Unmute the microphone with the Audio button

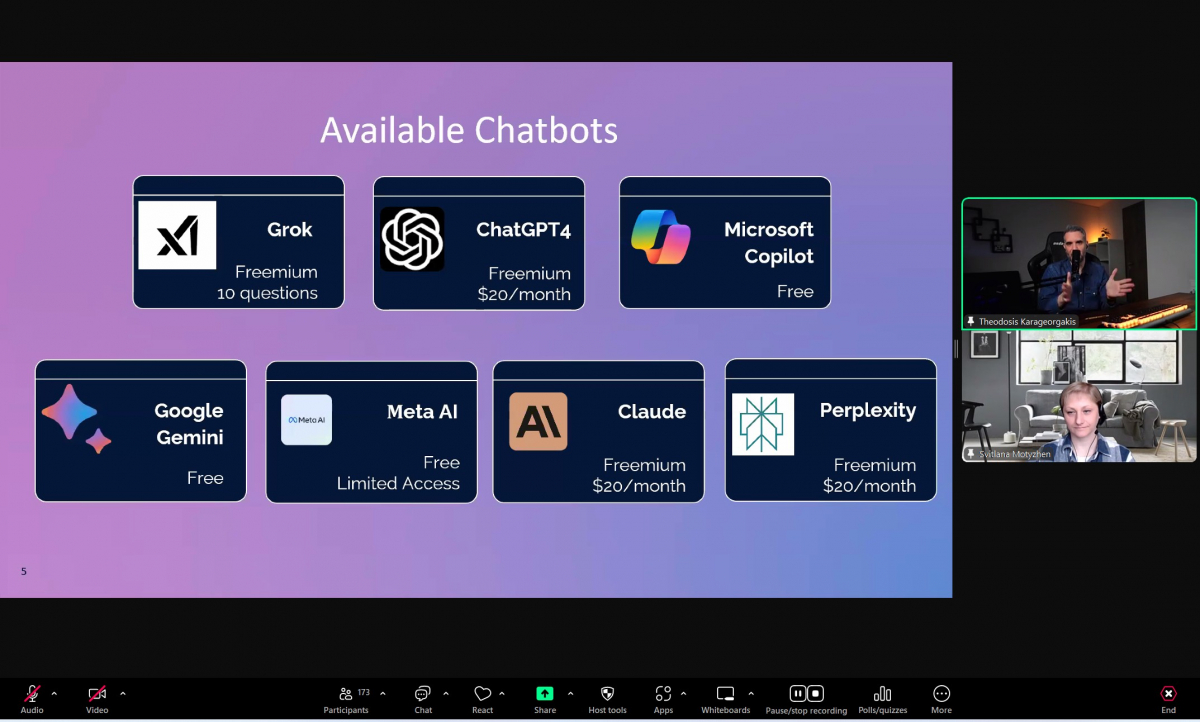pos(32,694)
